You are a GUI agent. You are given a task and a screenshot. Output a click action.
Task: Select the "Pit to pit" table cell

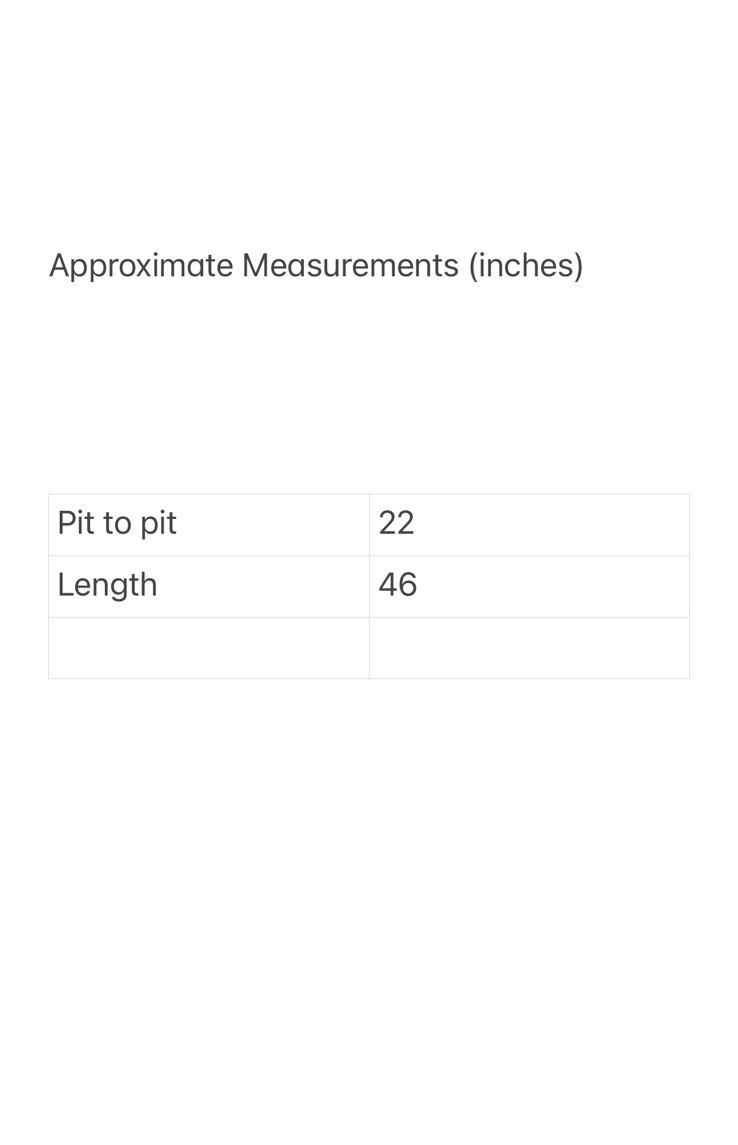click(x=209, y=525)
